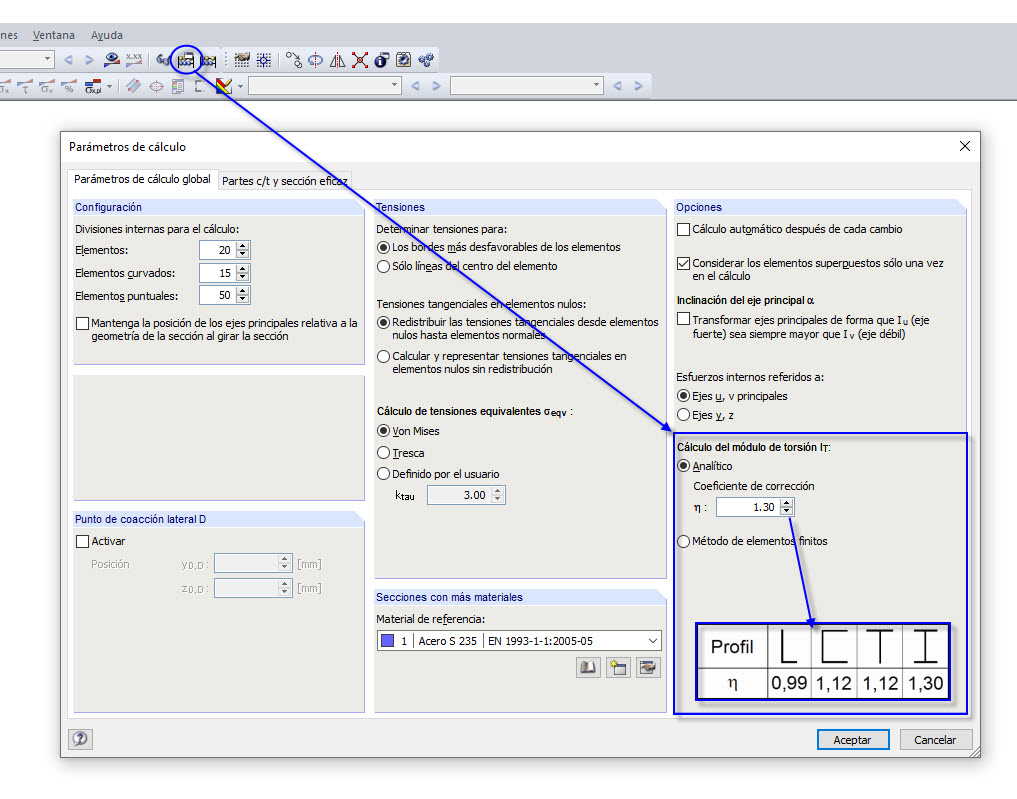Open dropdown arrow beside color scale icon
1017x799 pixels.
(240, 86)
